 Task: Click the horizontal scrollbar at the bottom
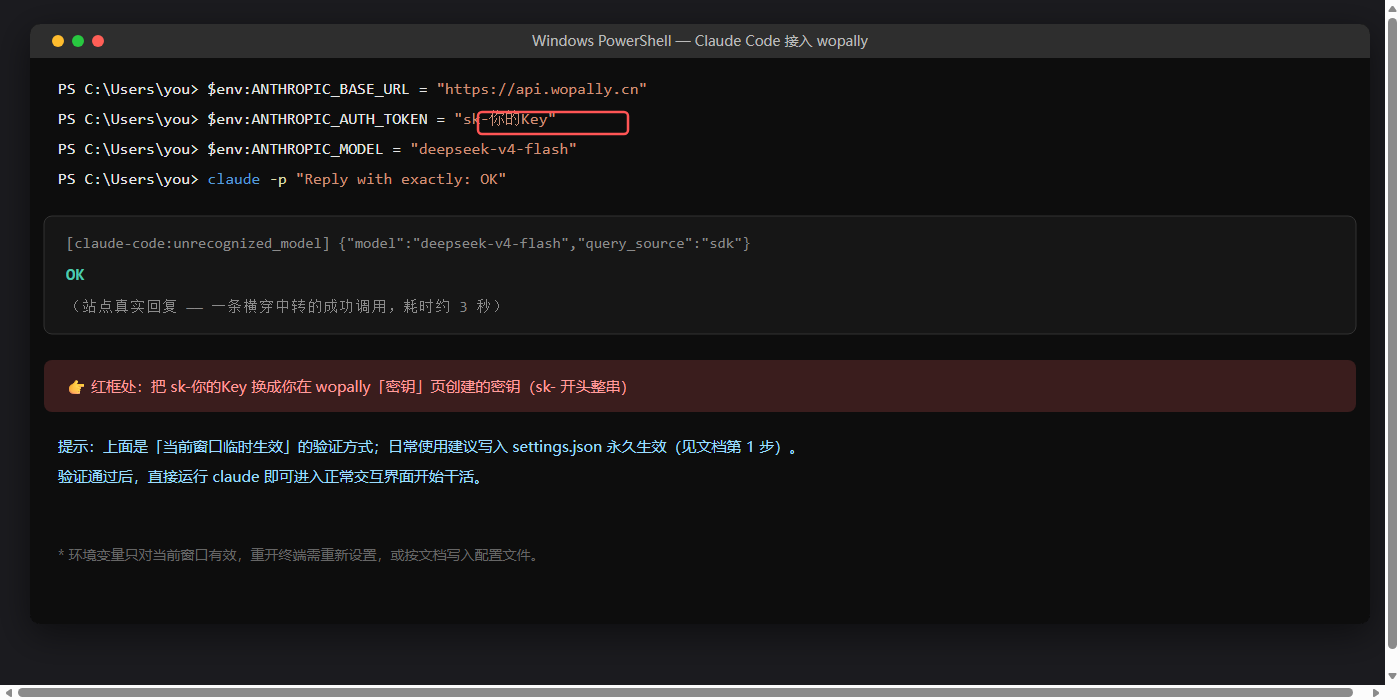tap(685, 692)
